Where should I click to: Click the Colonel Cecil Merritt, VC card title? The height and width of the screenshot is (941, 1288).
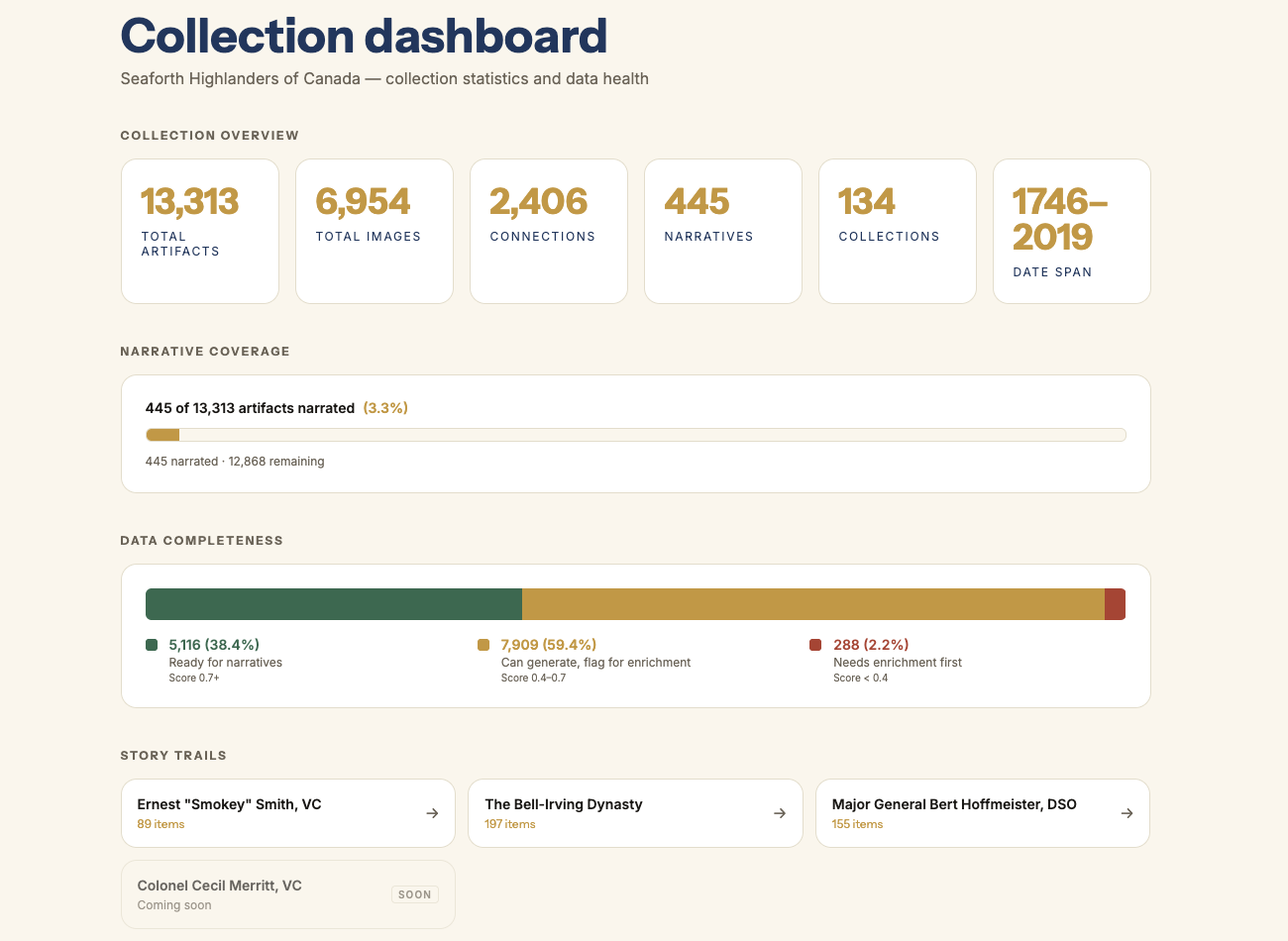pos(219,886)
